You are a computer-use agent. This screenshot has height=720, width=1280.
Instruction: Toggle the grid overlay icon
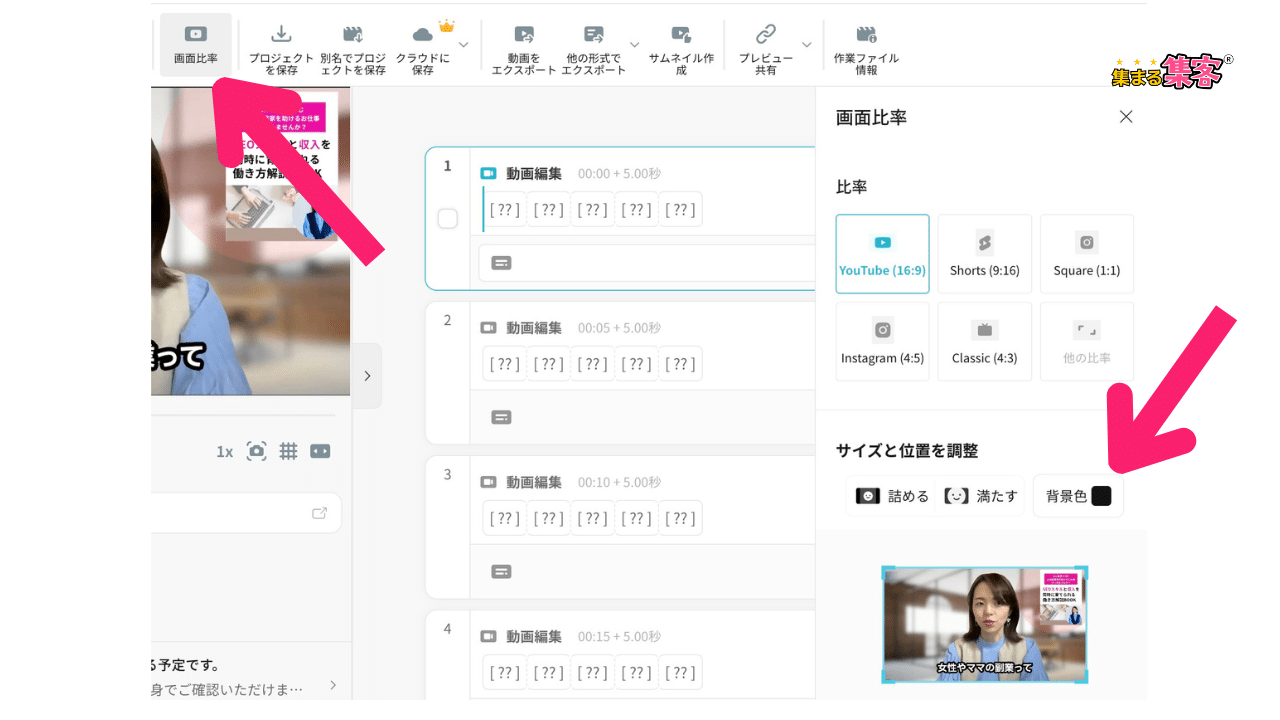[288, 451]
